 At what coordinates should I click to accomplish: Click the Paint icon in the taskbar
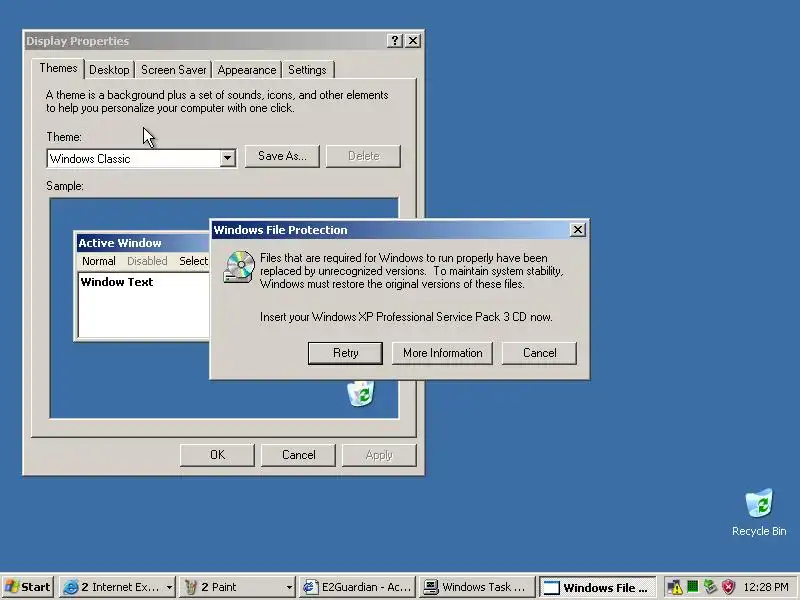[x=190, y=588]
